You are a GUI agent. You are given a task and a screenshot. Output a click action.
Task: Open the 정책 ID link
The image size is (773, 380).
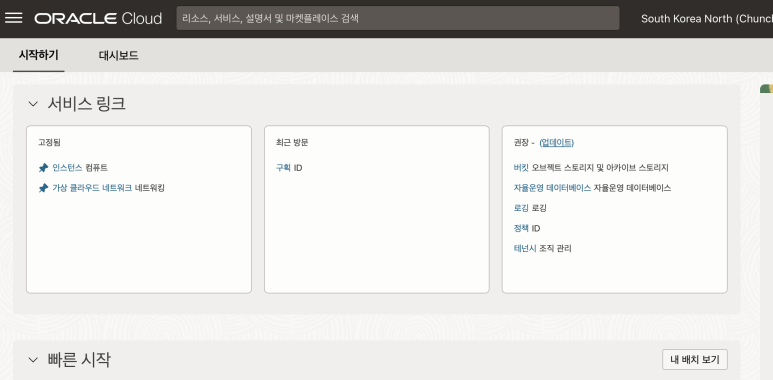tap(521, 228)
